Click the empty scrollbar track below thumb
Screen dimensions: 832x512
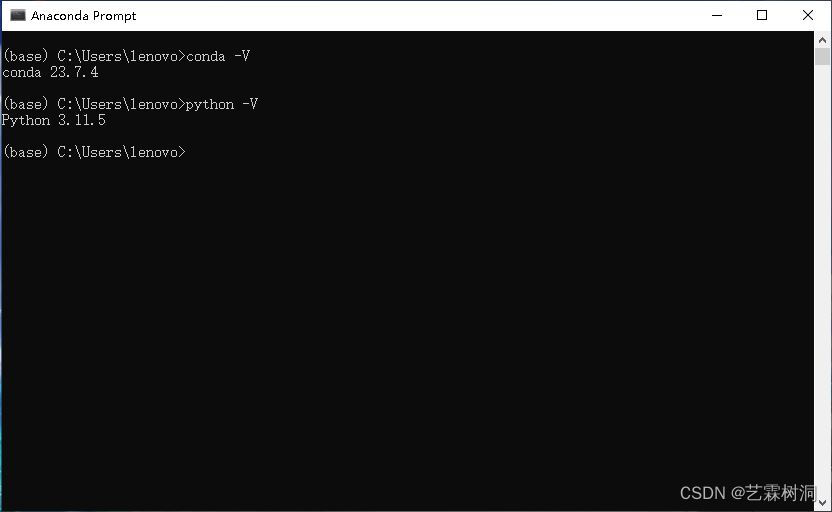pyautogui.click(x=822, y=276)
